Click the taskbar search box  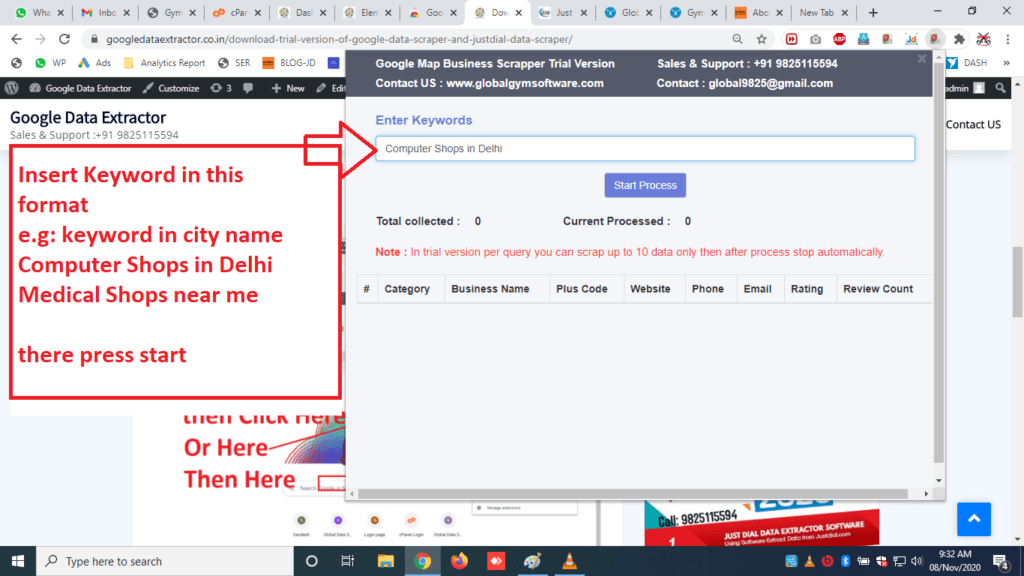165,561
